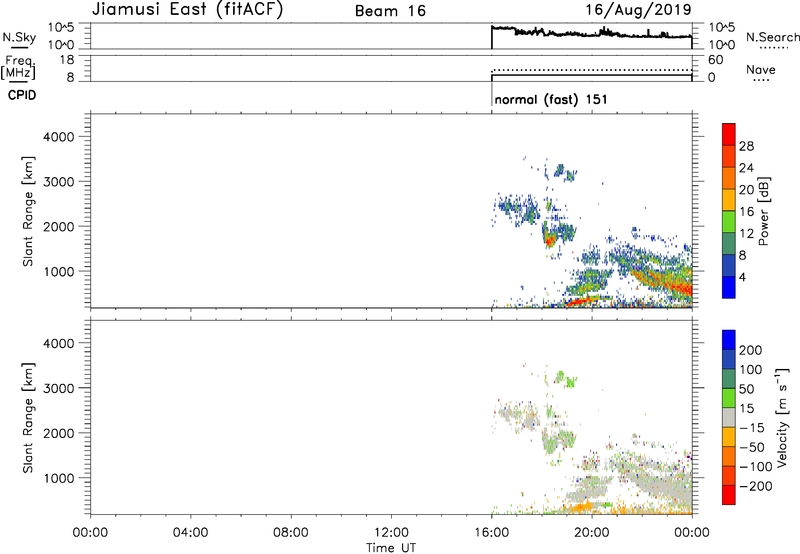Click the gray segment of velocity colorbar
Image resolution: width=800 pixels, height=554 pixels.
coord(729,418)
